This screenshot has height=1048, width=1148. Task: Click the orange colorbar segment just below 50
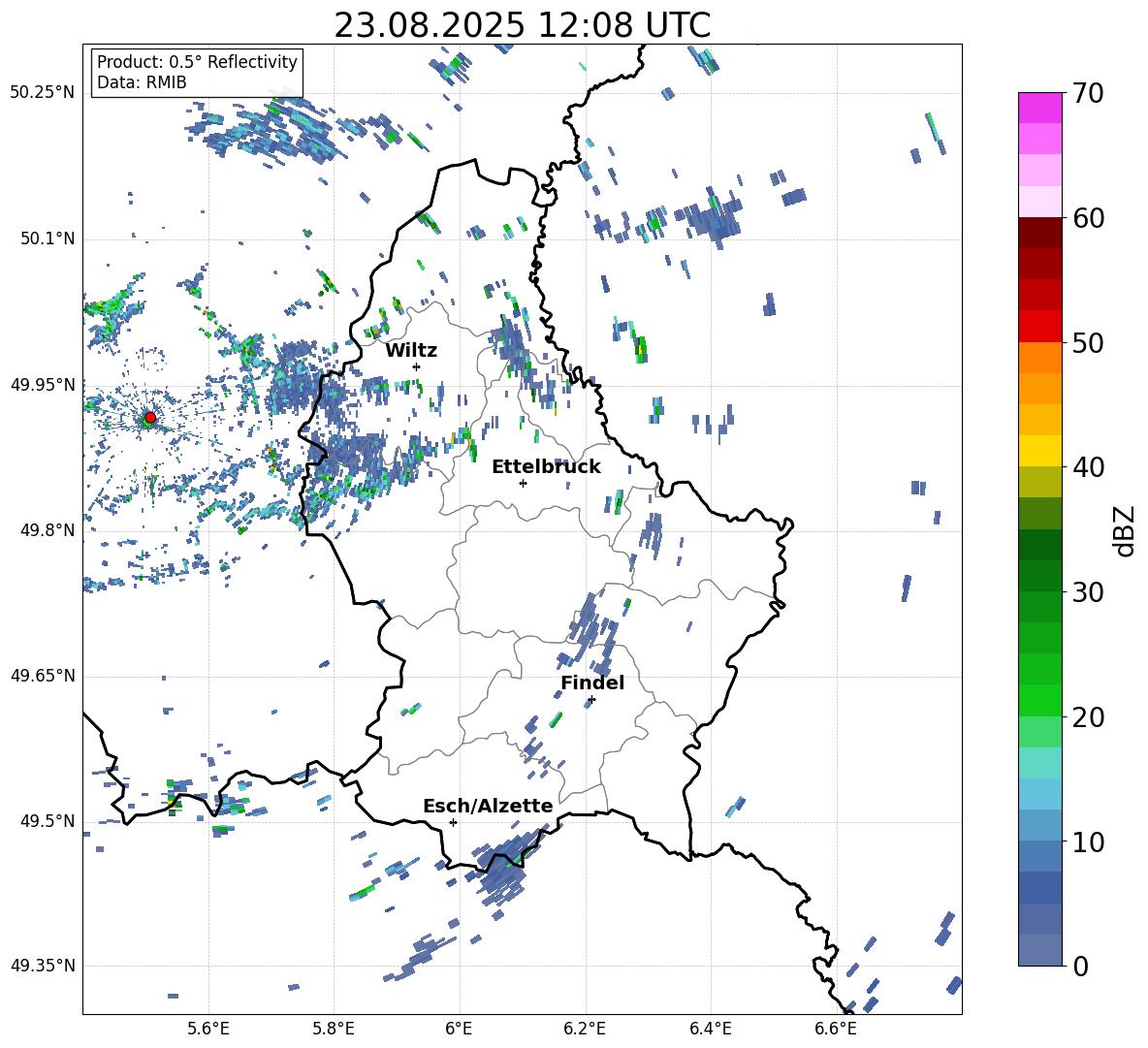1040,358
